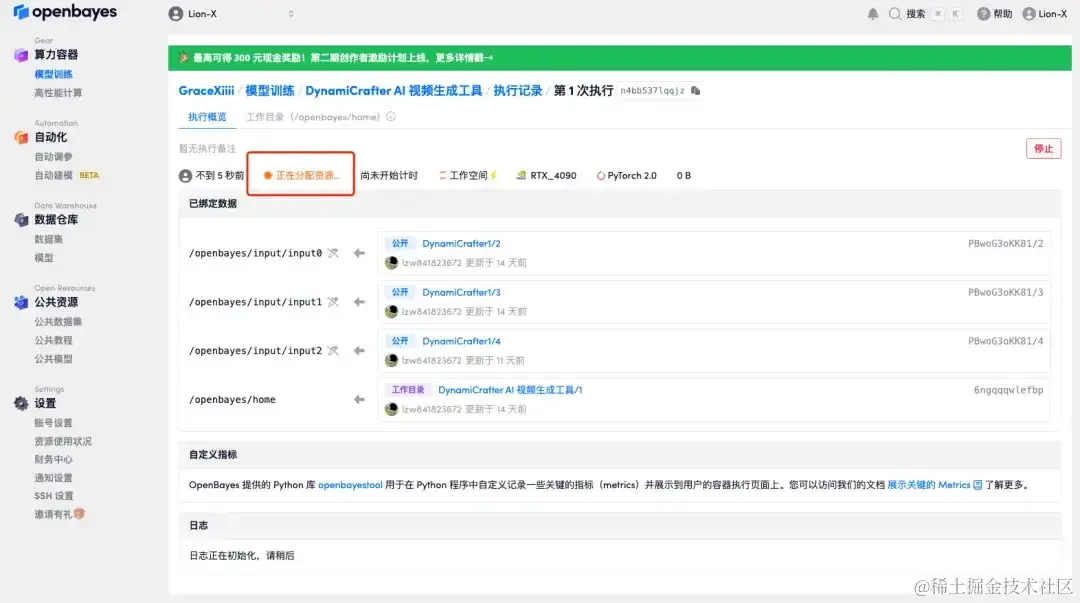Viewport: 1080px width, 603px height.
Task: Open 模型 under 数据仓库
Action: click(x=43, y=258)
